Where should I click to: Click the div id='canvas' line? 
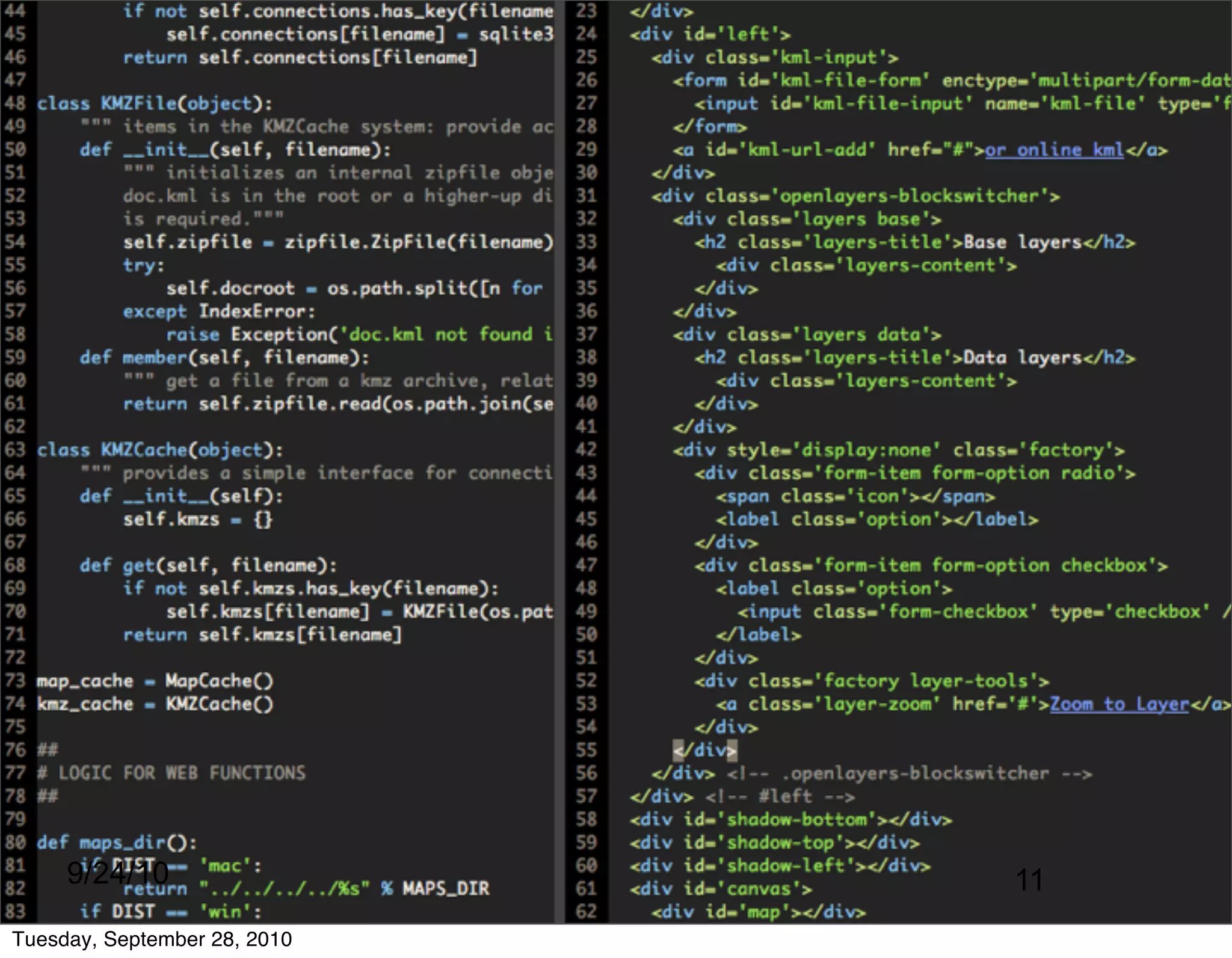click(x=721, y=889)
